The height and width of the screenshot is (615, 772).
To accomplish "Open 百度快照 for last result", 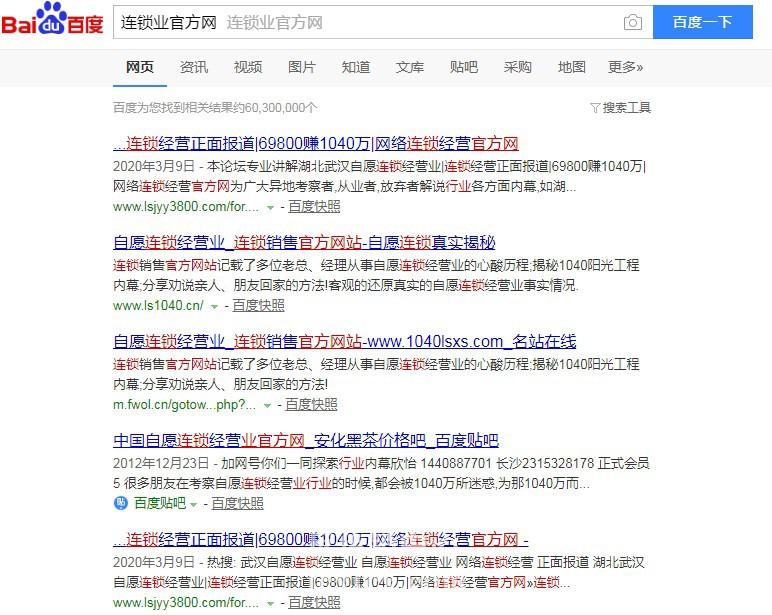I will point(314,603).
